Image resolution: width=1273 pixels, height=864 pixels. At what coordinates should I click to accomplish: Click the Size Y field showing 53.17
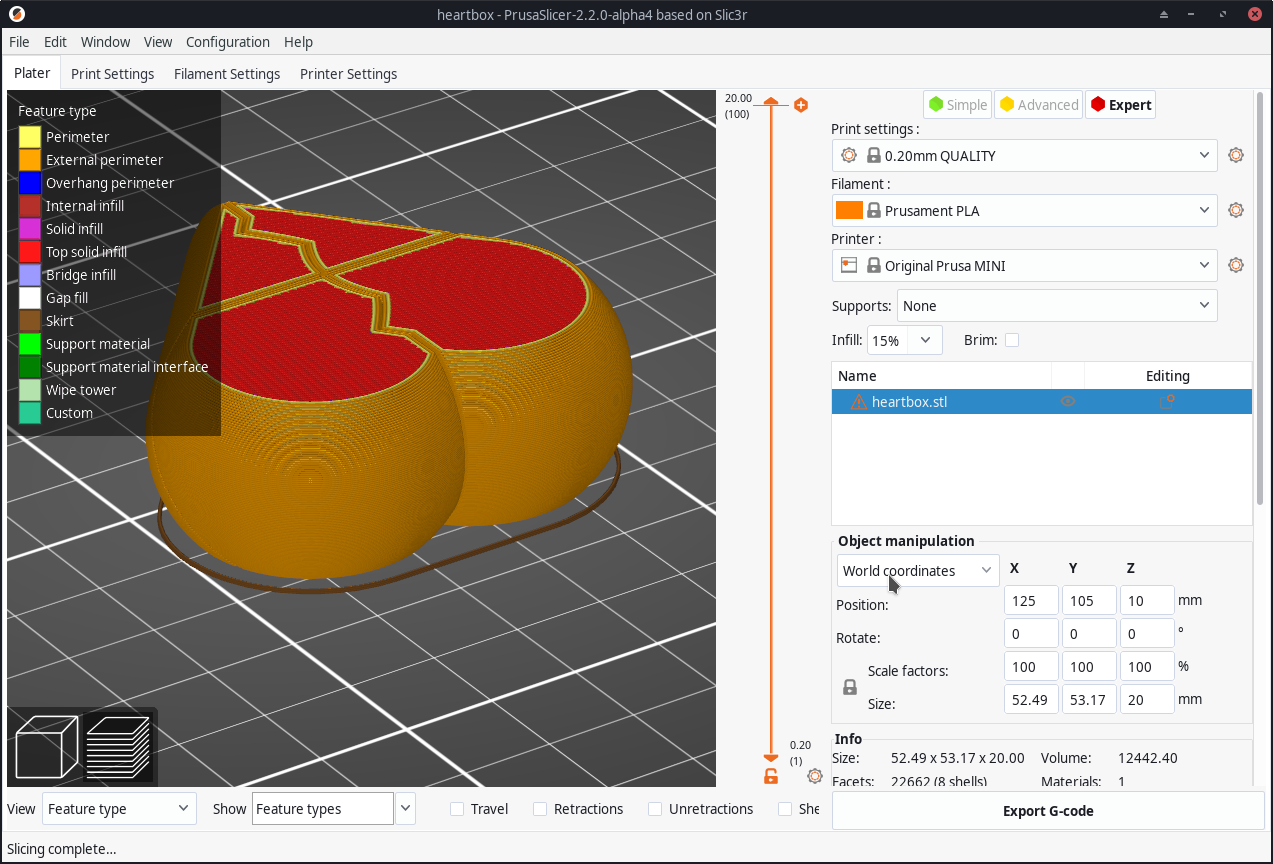point(1089,699)
